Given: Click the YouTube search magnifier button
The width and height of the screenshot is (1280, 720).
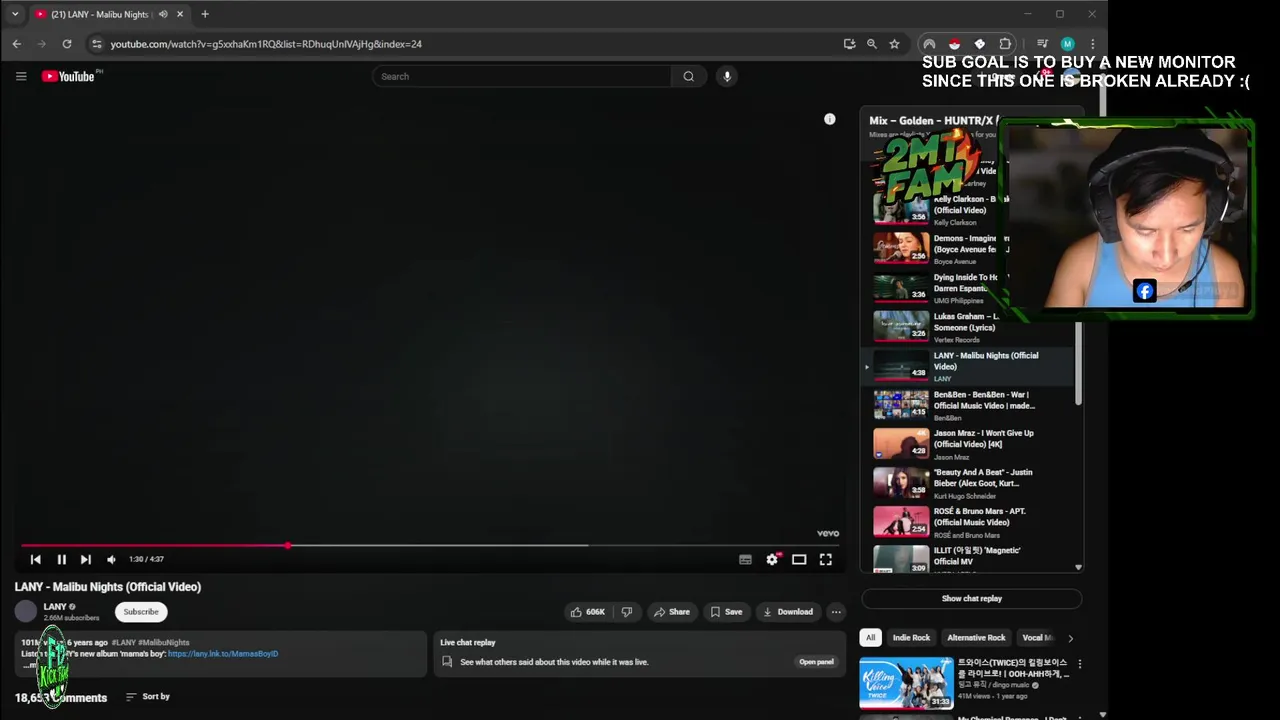Looking at the screenshot, I should pyautogui.click(x=688, y=76).
